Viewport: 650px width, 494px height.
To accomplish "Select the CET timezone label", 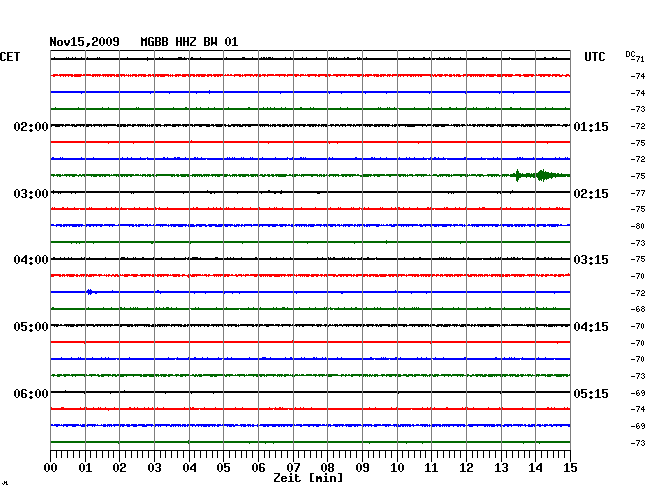I will 10,57.
